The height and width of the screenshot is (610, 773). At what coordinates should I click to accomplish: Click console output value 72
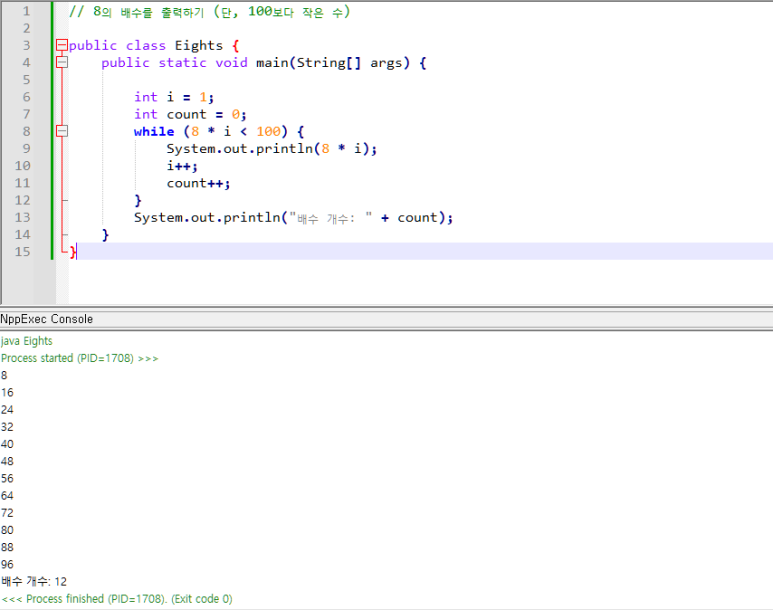(7, 513)
